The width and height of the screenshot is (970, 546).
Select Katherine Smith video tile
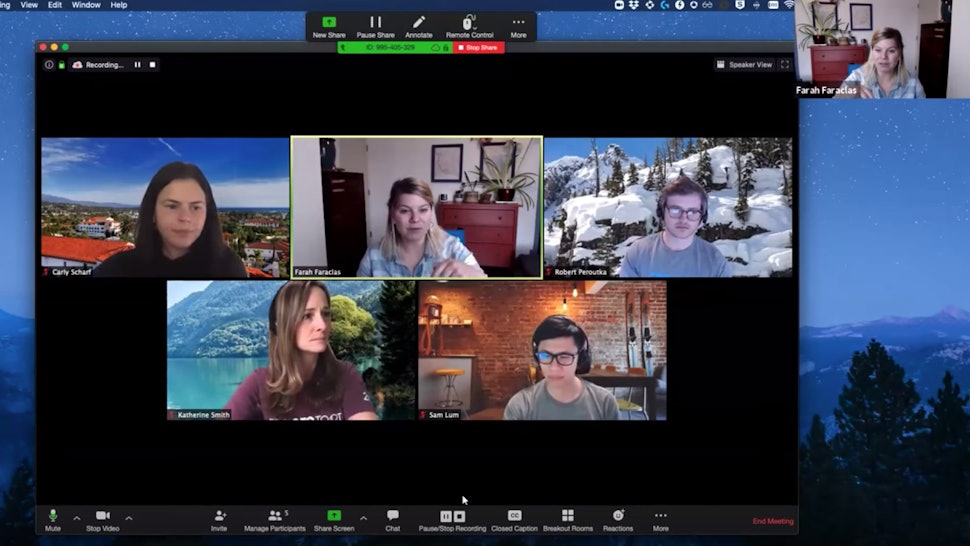pos(291,351)
